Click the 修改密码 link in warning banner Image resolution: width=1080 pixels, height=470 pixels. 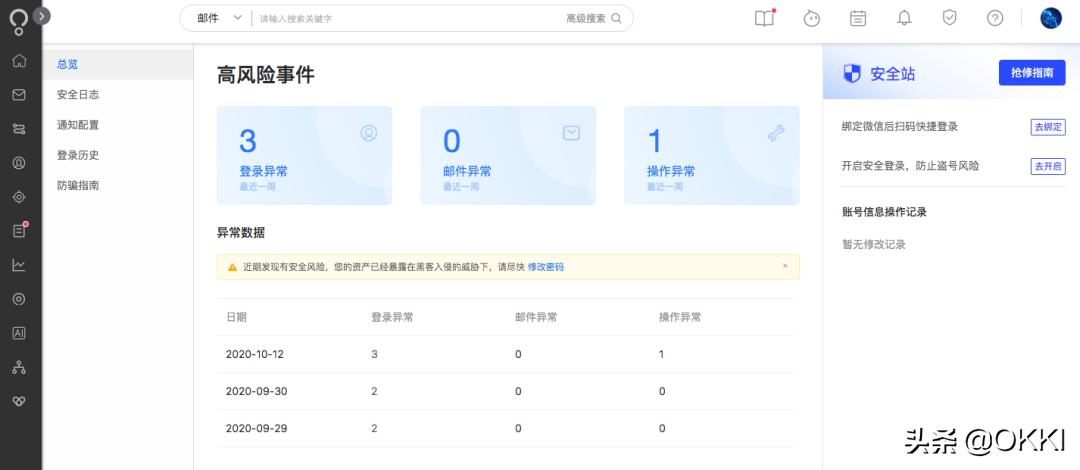546,267
